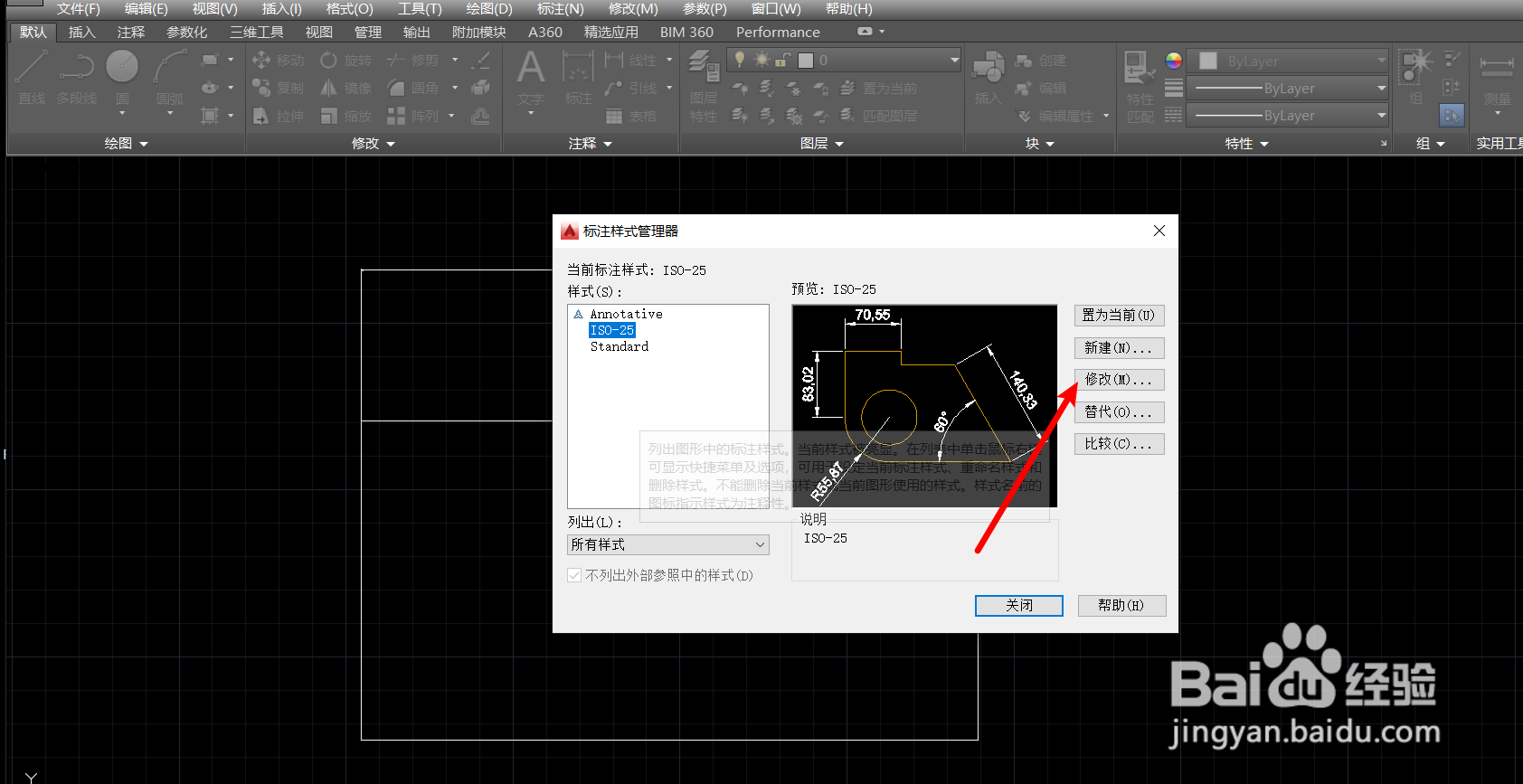Select the Standard style in list
This screenshot has height=784, width=1523.
point(620,346)
